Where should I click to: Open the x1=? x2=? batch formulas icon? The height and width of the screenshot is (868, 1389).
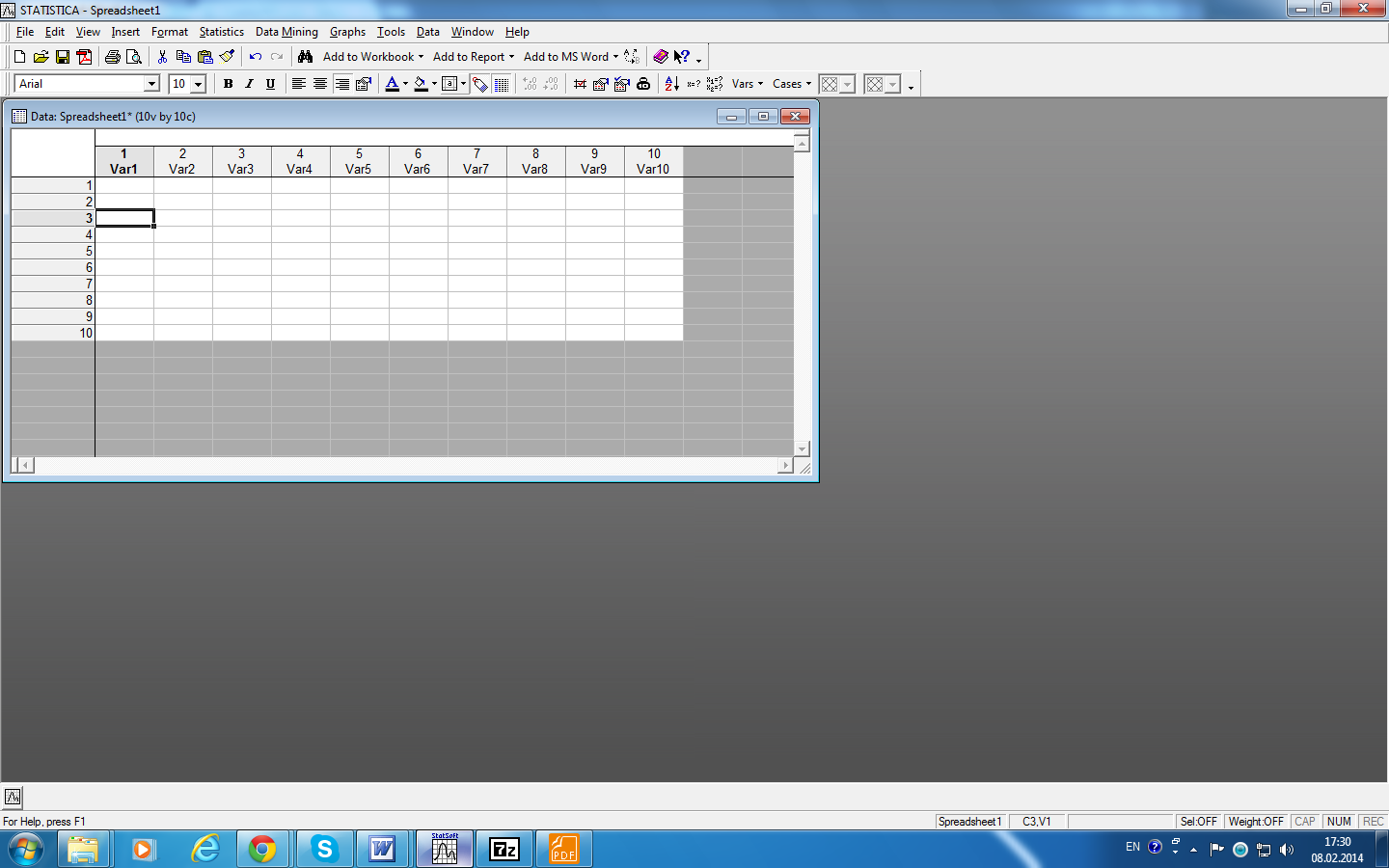pyautogui.click(x=715, y=84)
